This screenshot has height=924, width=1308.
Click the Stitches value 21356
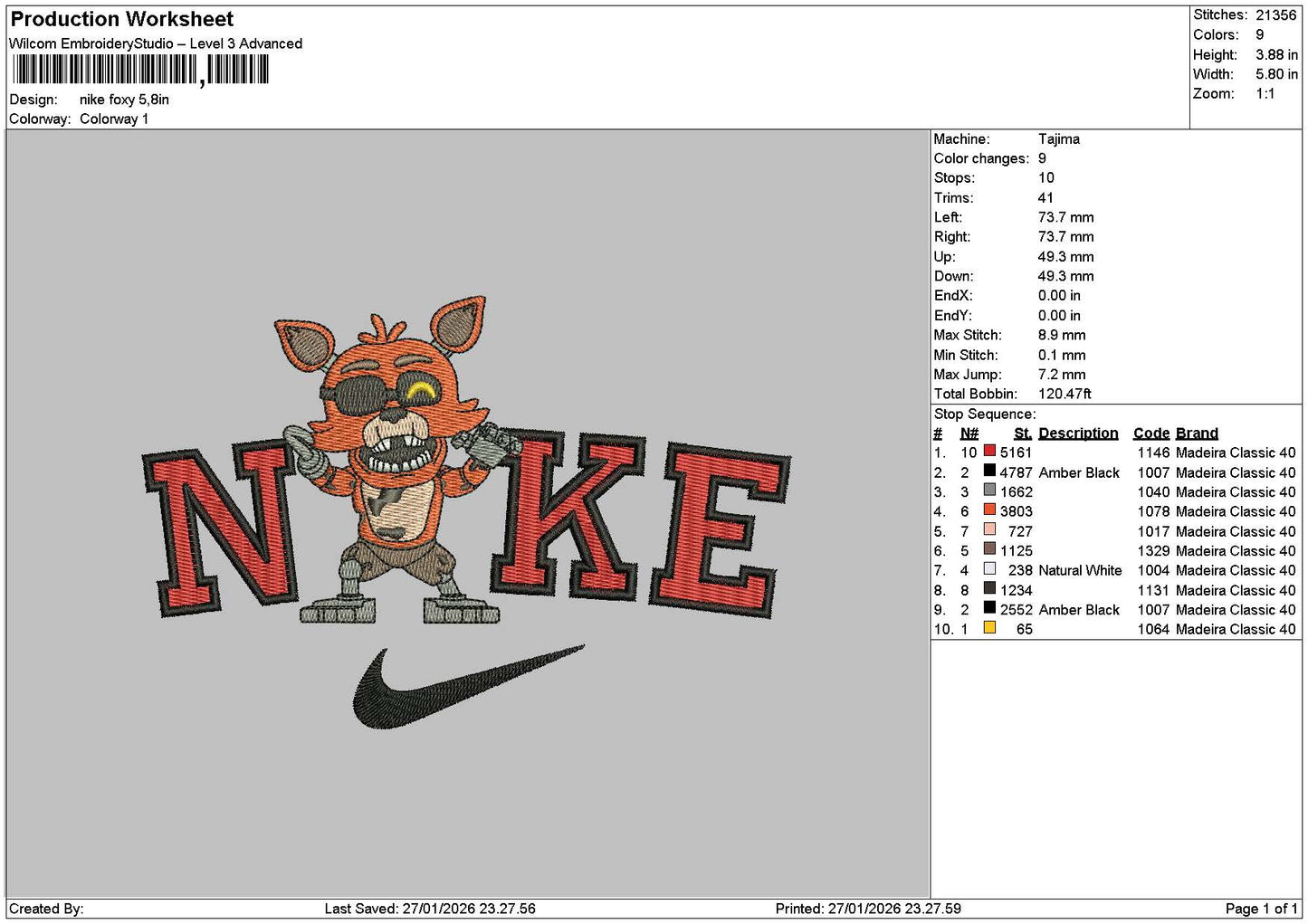click(x=1275, y=14)
